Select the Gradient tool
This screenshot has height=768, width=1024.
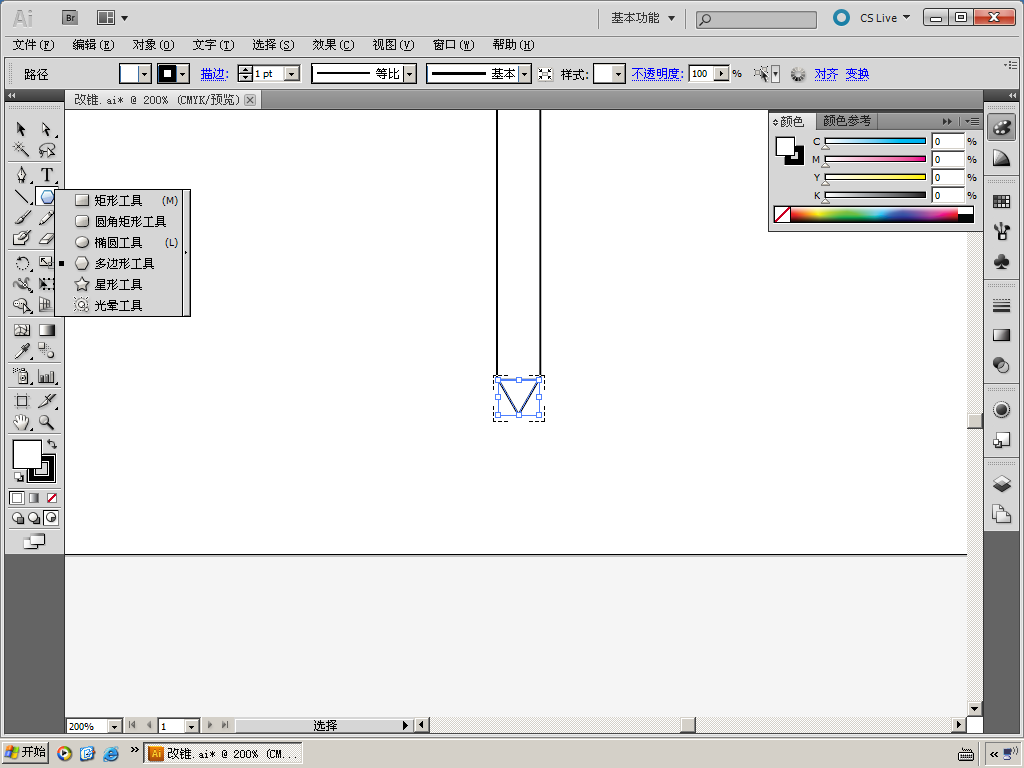(x=46, y=330)
